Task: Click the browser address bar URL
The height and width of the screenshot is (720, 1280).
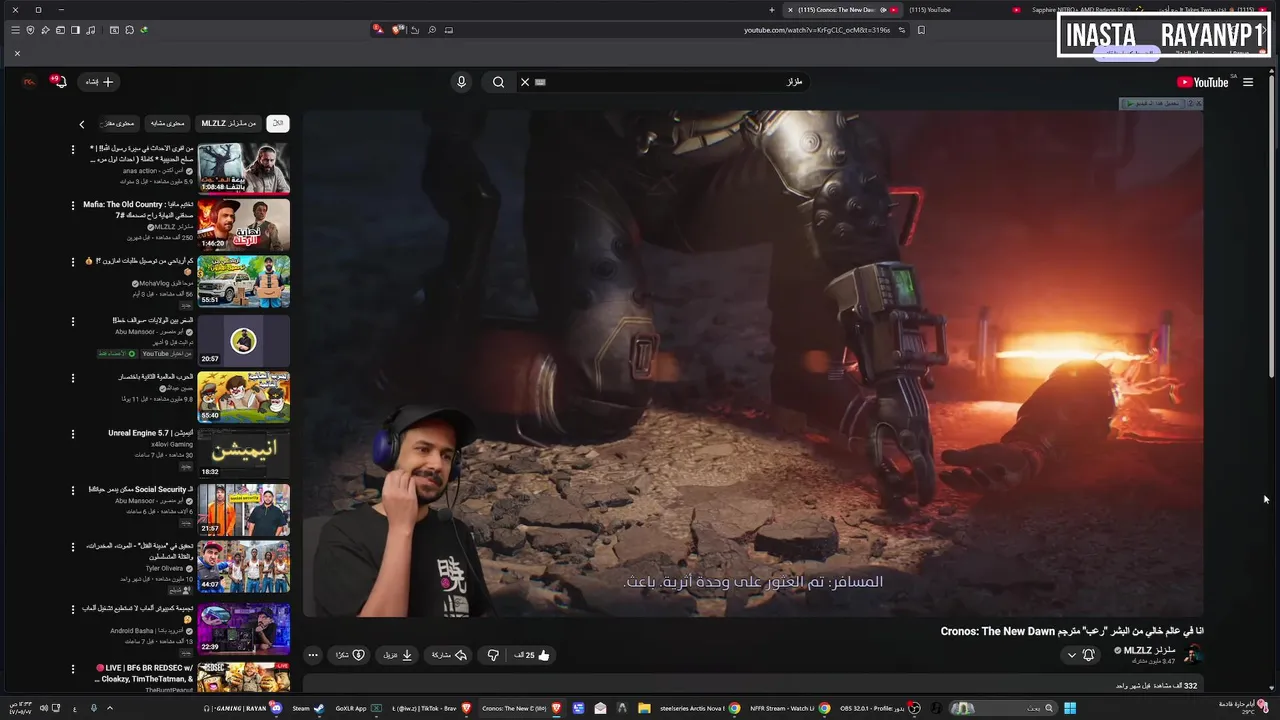Action: pos(816,30)
